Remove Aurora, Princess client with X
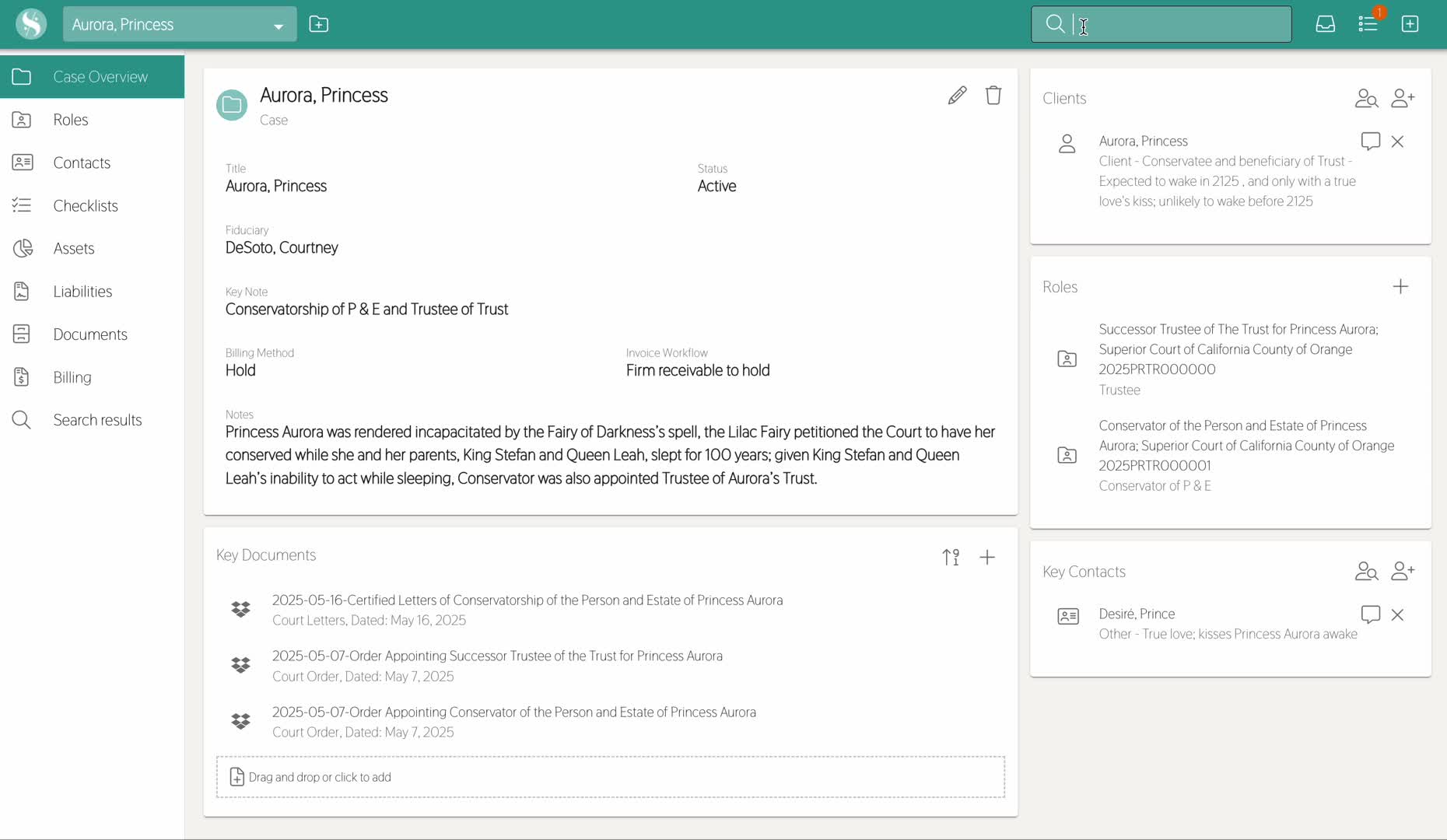This screenshot has height=840, width=1447. [x=1397, y=142]
